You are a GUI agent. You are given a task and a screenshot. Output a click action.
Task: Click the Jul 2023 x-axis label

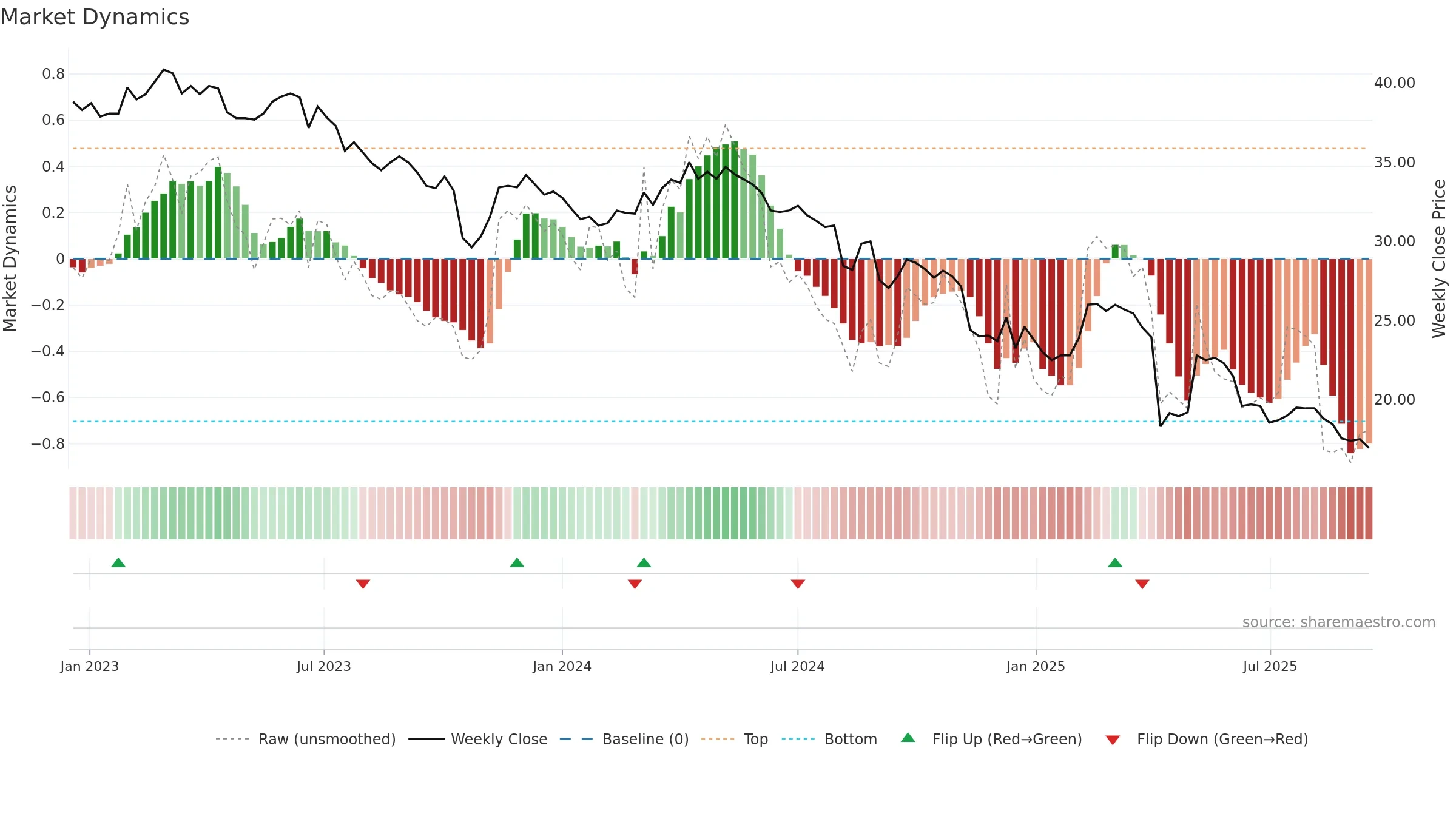tap(324, 666)
